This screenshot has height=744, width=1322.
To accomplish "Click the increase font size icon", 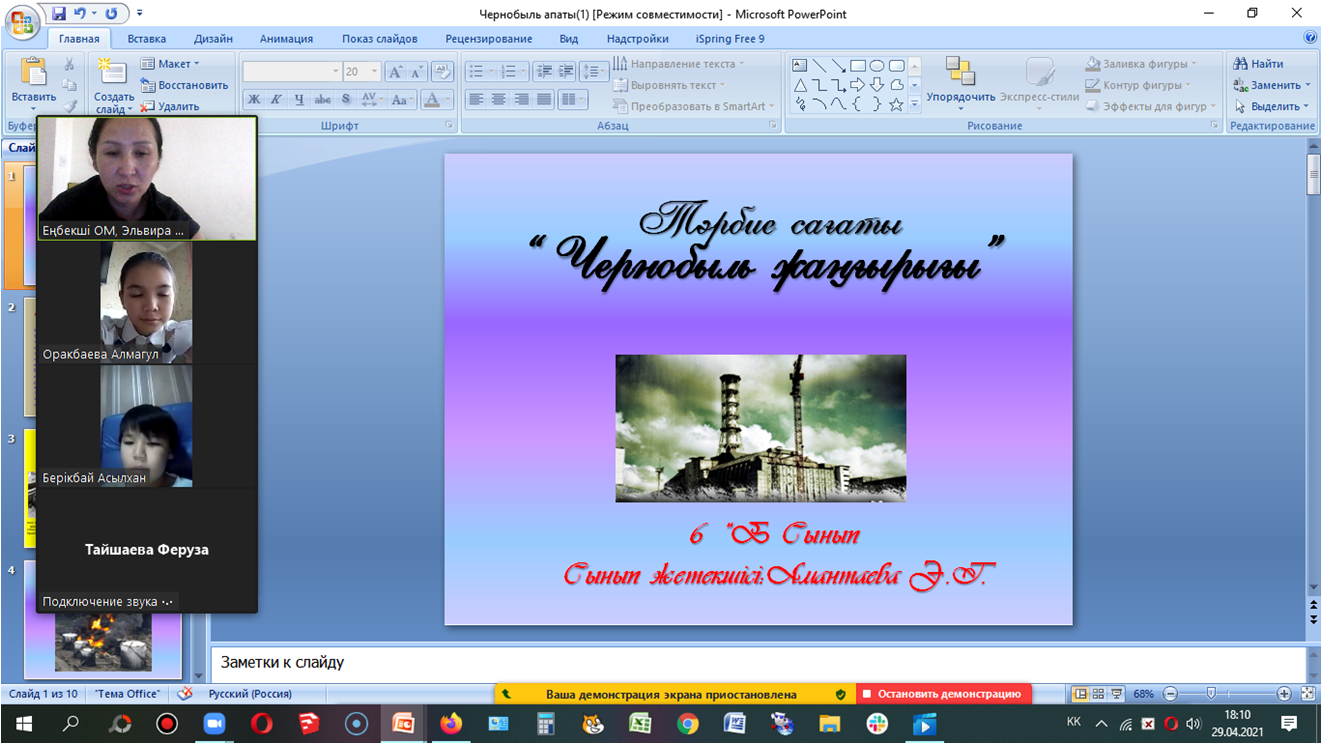I will click(395, 72).
